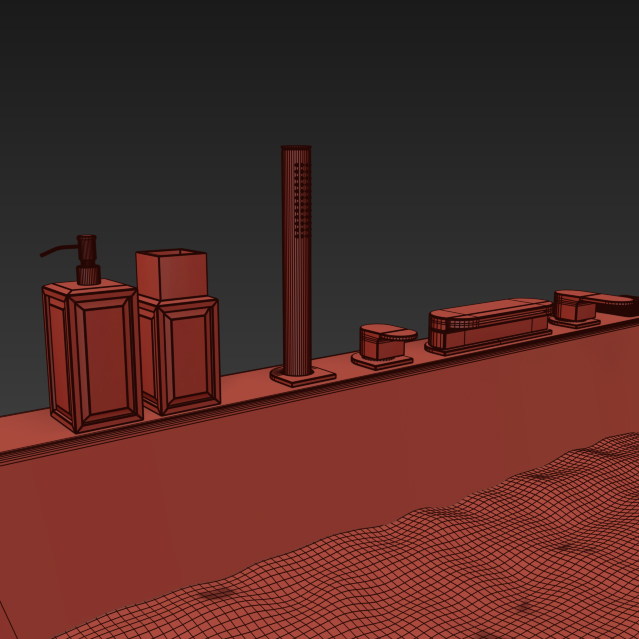Click the soap dispenser front inset panel
Screen dimensions: 639x639
pyautogui.click(x=103, y=360)
